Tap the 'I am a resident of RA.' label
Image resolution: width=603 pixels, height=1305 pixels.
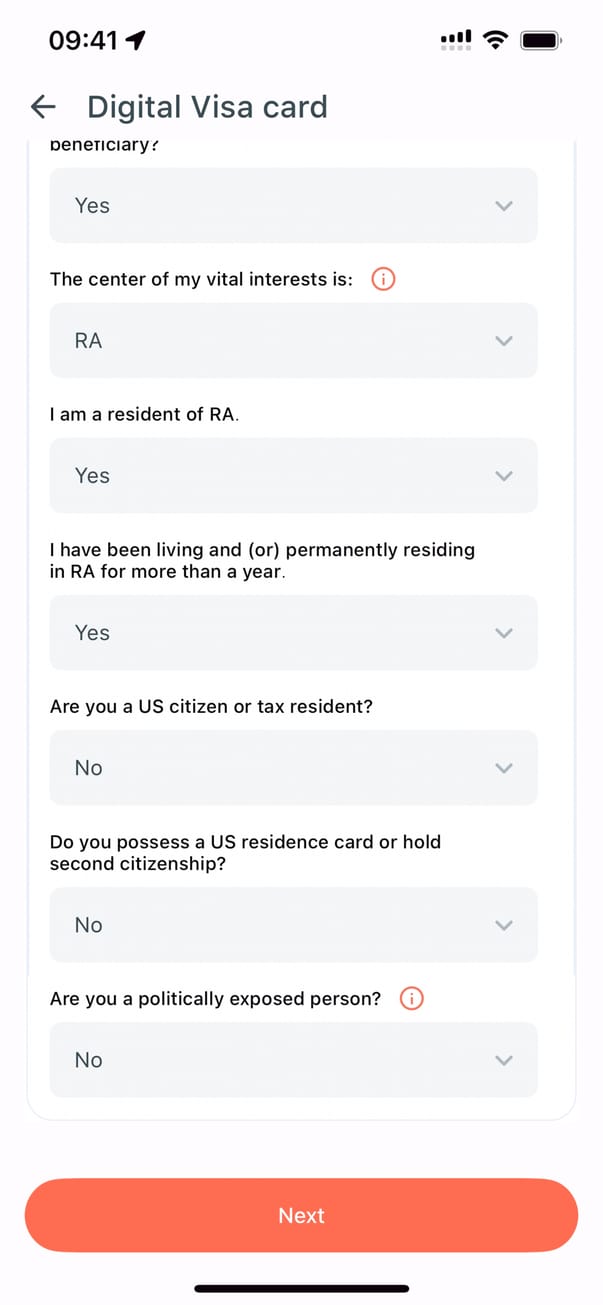[x=144, y=414]
